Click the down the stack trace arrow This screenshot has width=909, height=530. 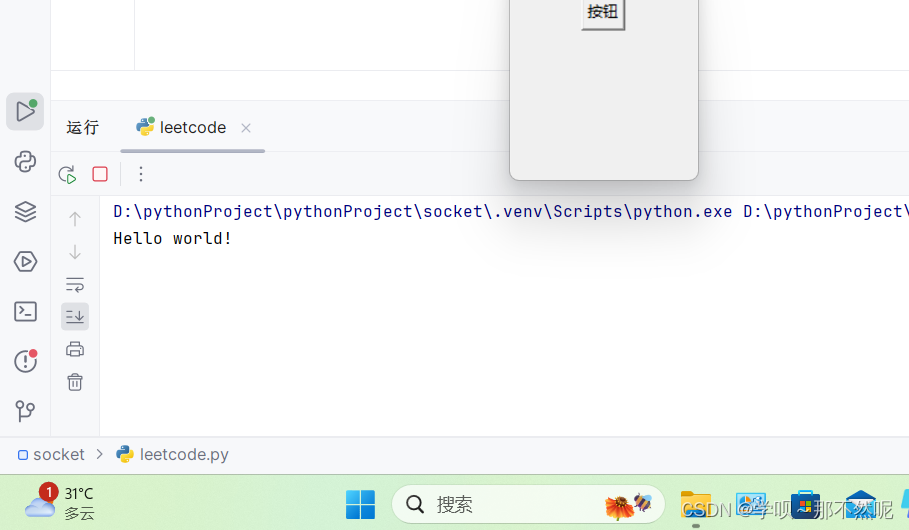[75, 252]
